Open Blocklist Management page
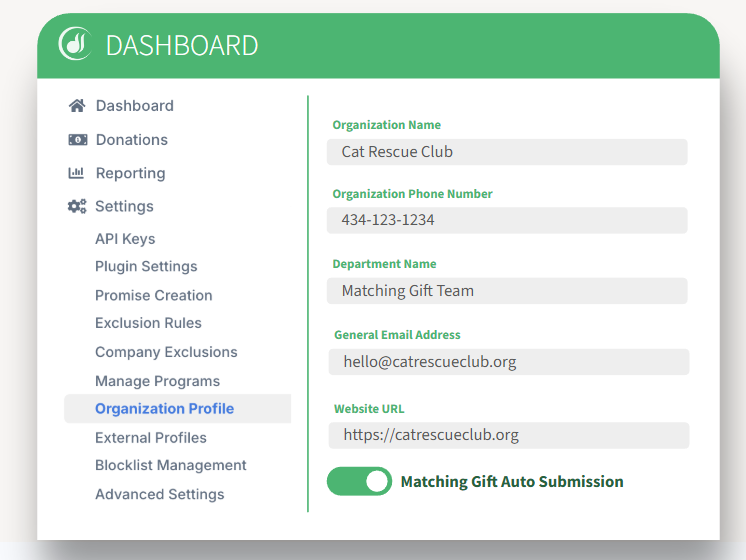Image resolution: width=746 pixels, height=560 pixels. coord(171,465)
